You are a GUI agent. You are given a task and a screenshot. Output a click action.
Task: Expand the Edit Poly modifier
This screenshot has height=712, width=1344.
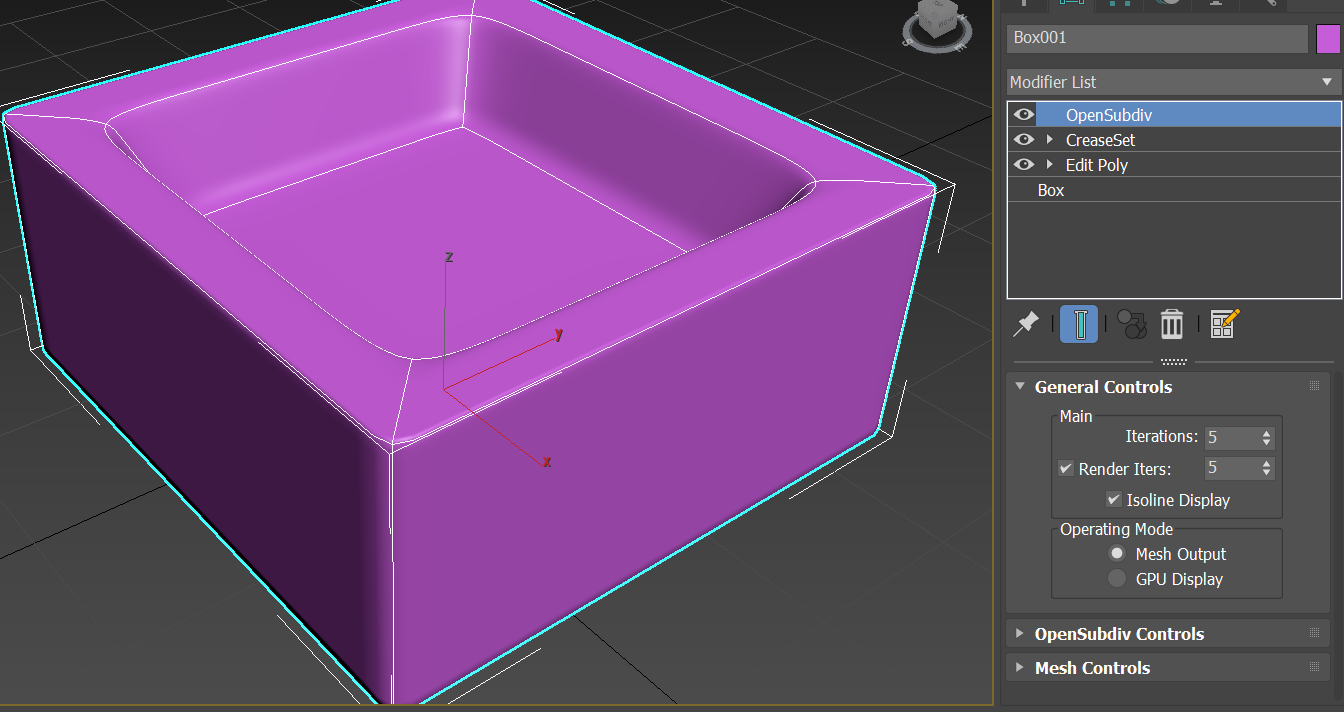(x=1048, y=164)
